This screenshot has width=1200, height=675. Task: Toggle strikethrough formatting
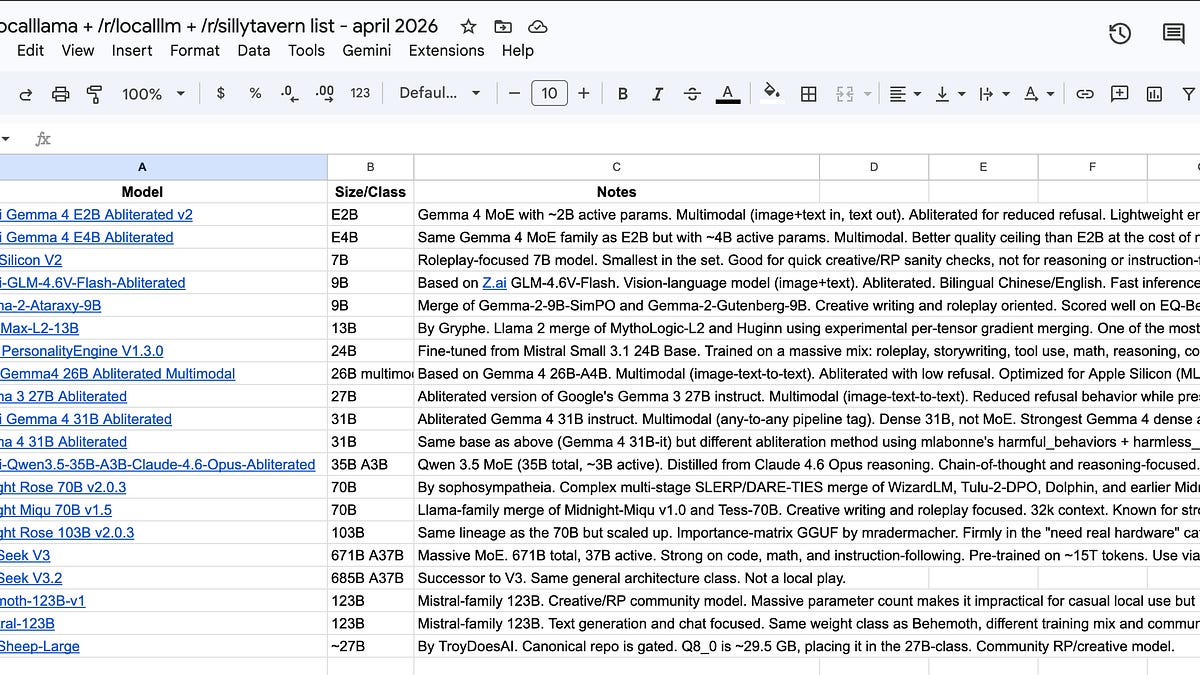tap(692, 93)
